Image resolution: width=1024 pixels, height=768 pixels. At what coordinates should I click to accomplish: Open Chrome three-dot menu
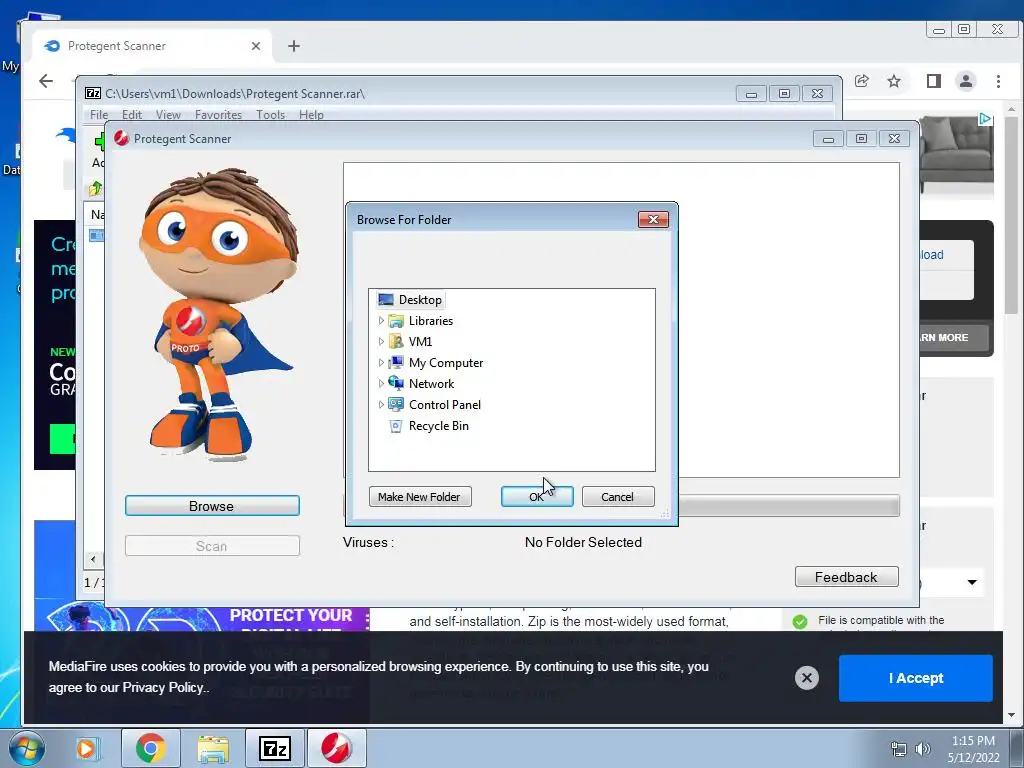(x=999, y=81)
